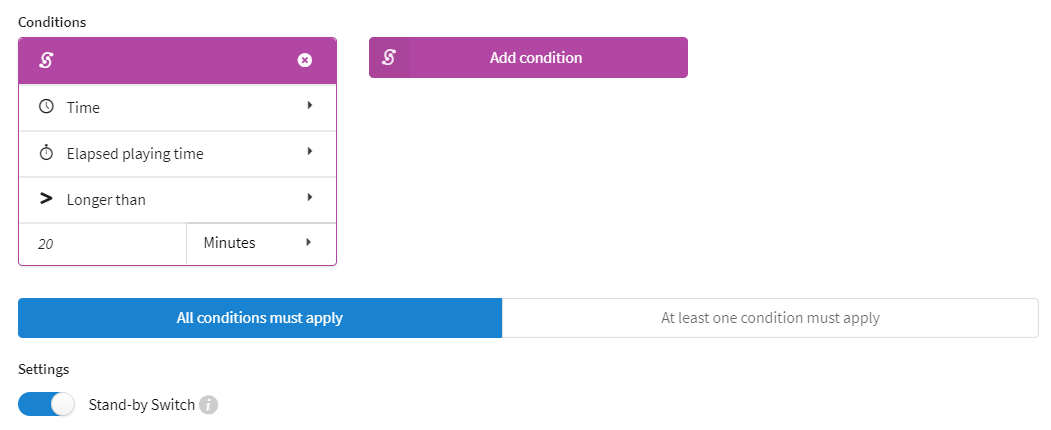Viewport: 1051px width, 430px height.
Task: Remove the condition with the X icon
Action: tap(304, 60)
